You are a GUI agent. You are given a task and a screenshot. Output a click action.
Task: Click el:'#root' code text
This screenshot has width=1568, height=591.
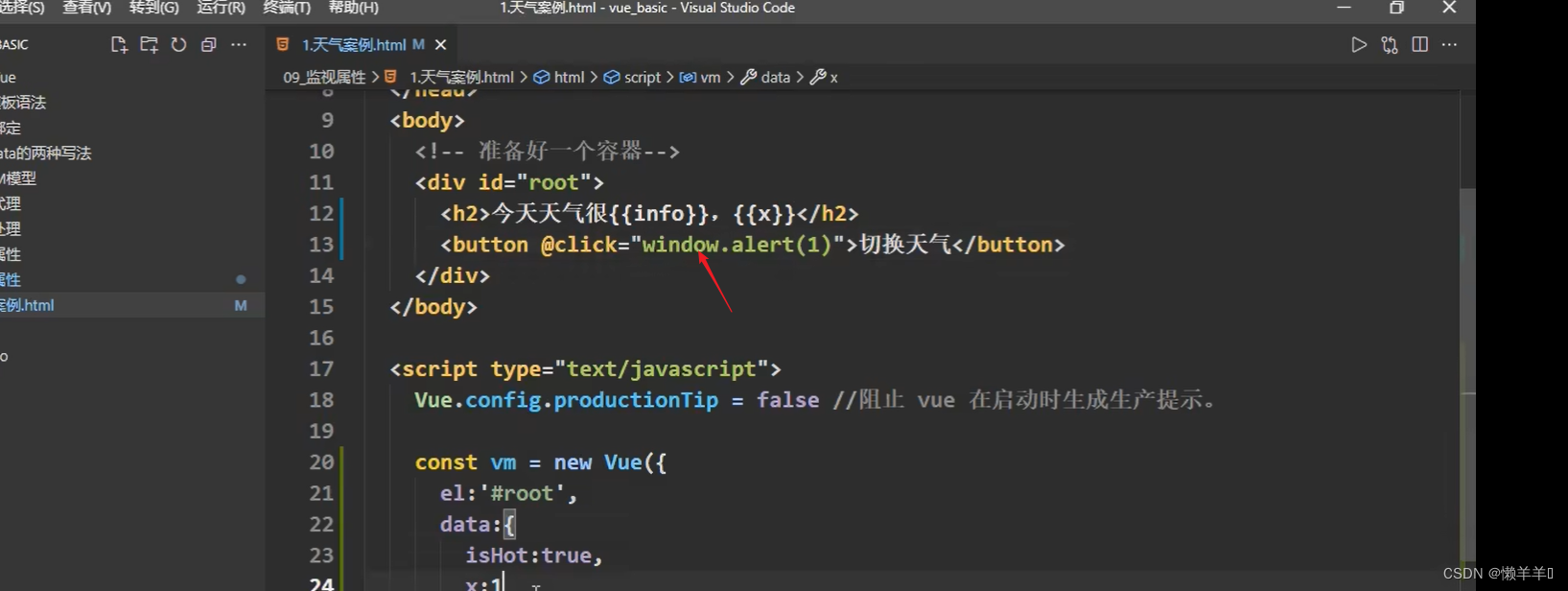point(503,493)
